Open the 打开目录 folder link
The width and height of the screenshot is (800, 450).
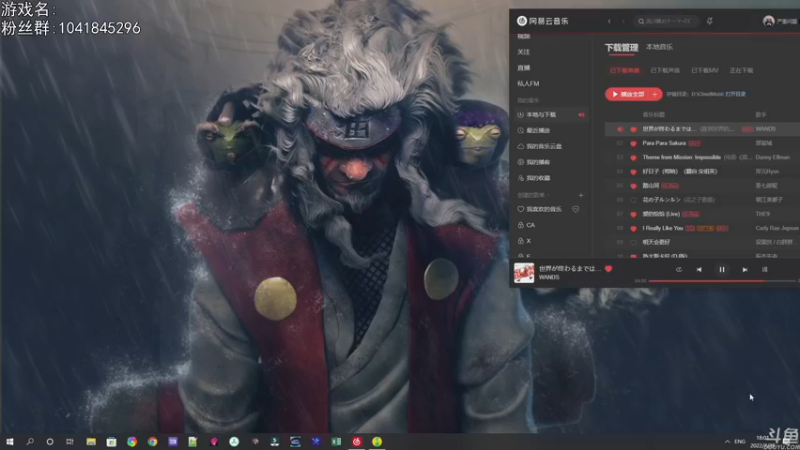pos(736,94)
